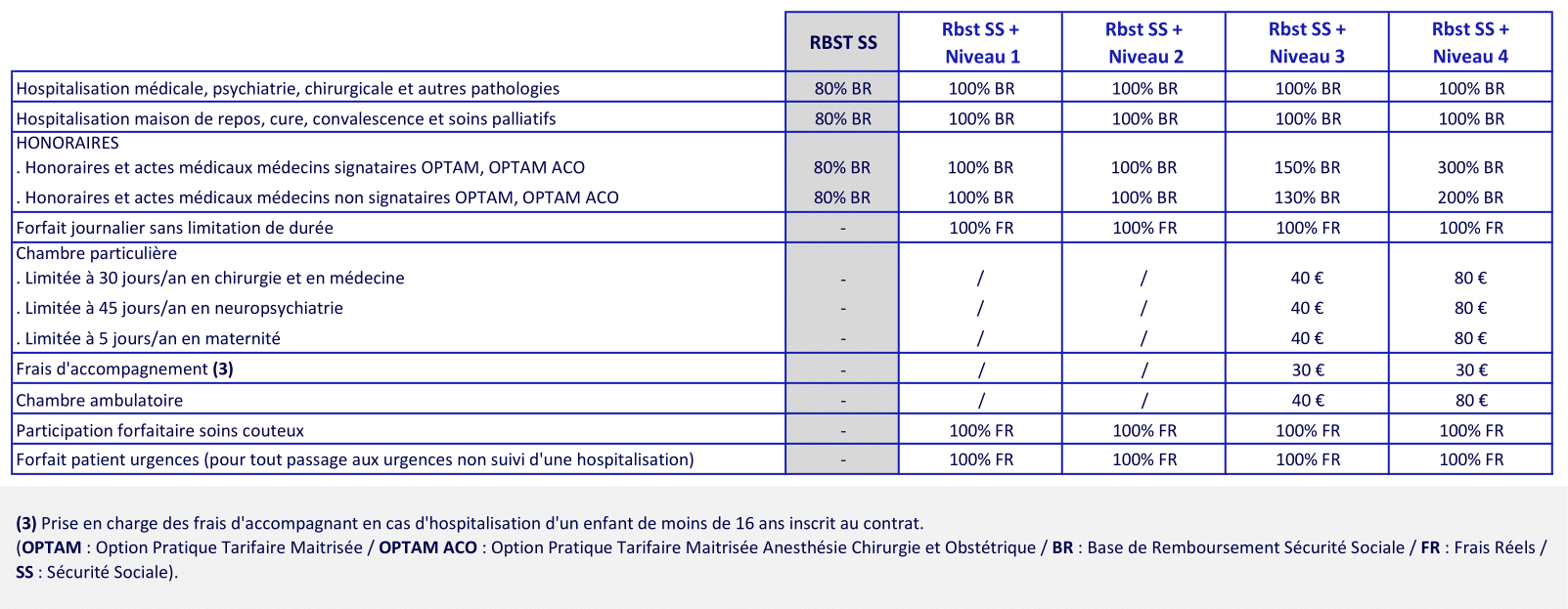The width and height of the screenshot is (1568, 609).
Task: Select the 200% BR cell
Action: (x=1470, y=197)
